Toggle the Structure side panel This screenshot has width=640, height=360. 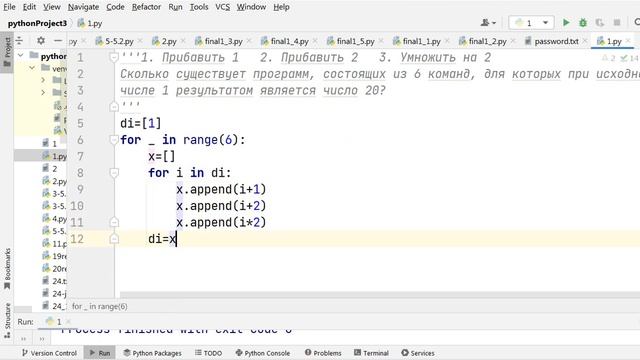(x=7, y=320)
